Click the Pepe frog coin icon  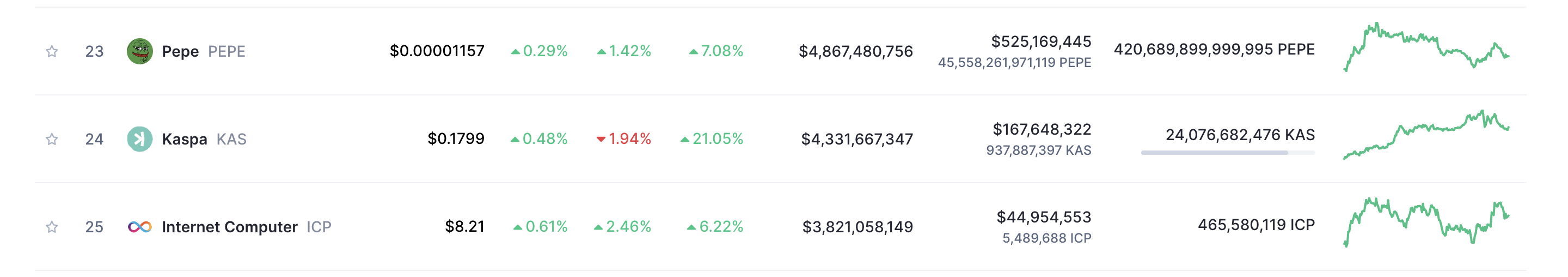139,51
